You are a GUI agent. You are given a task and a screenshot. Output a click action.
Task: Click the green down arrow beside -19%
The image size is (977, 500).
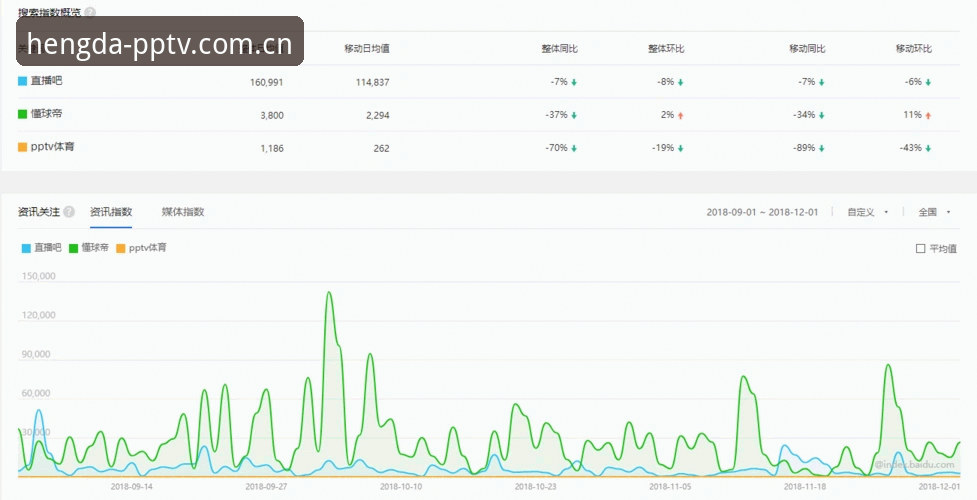[x=680, y=148]
